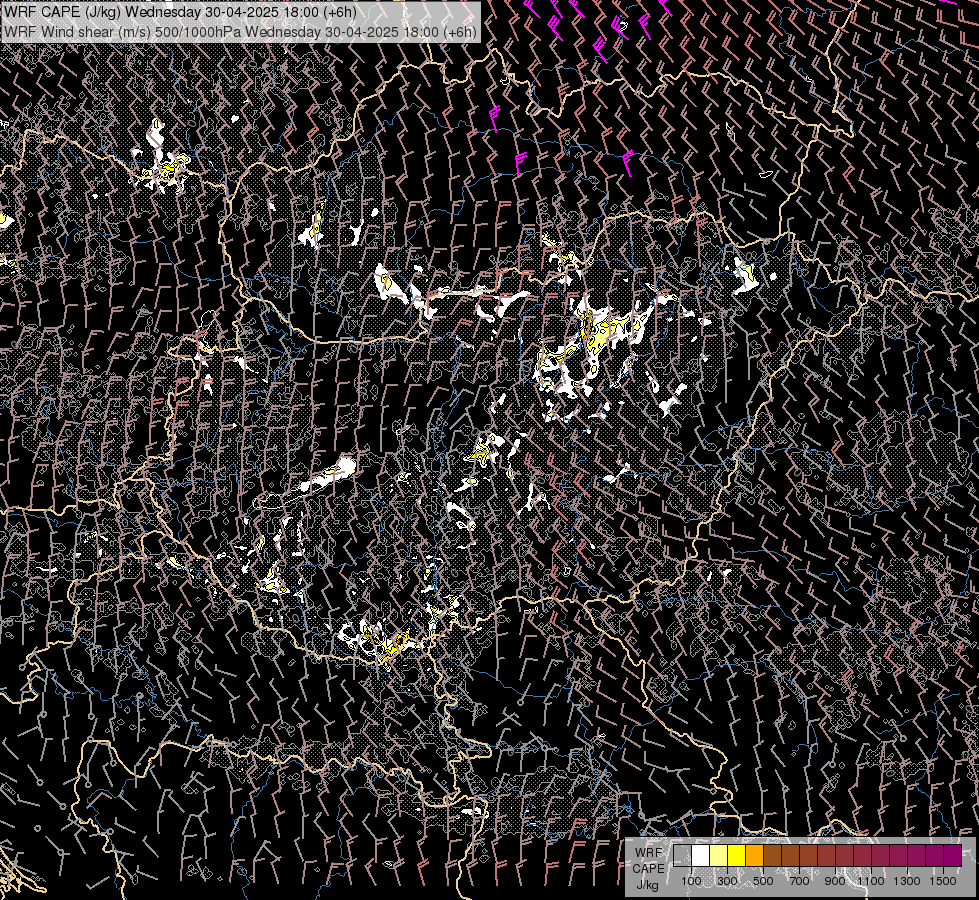Click the purple 1500+ legend swatch

click(953, 855)
